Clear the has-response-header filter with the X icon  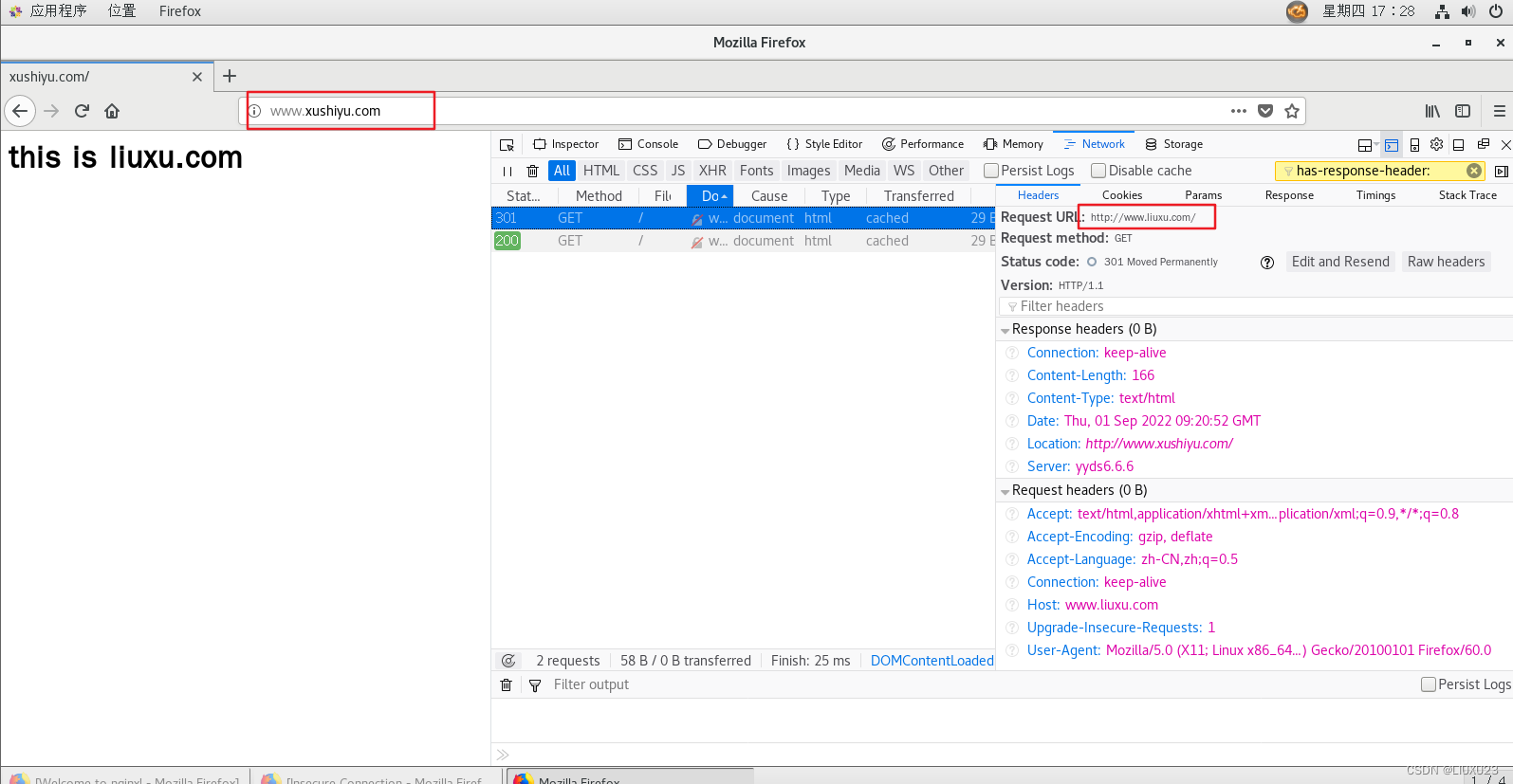point(1474,171)
